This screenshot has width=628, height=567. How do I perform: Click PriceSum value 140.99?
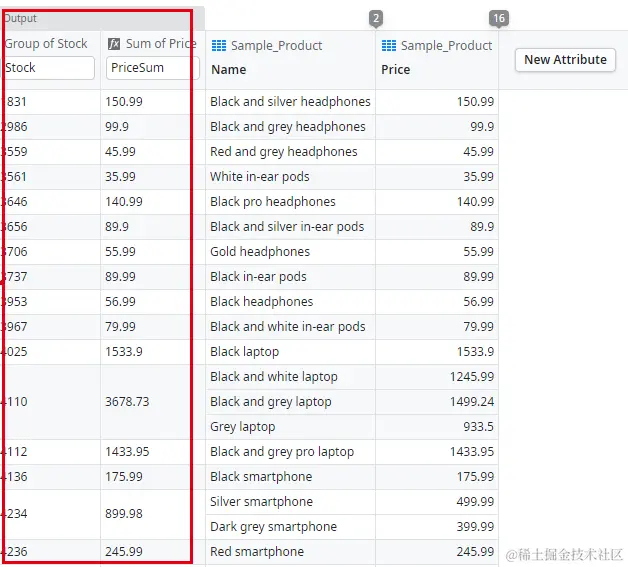[124, 202]
